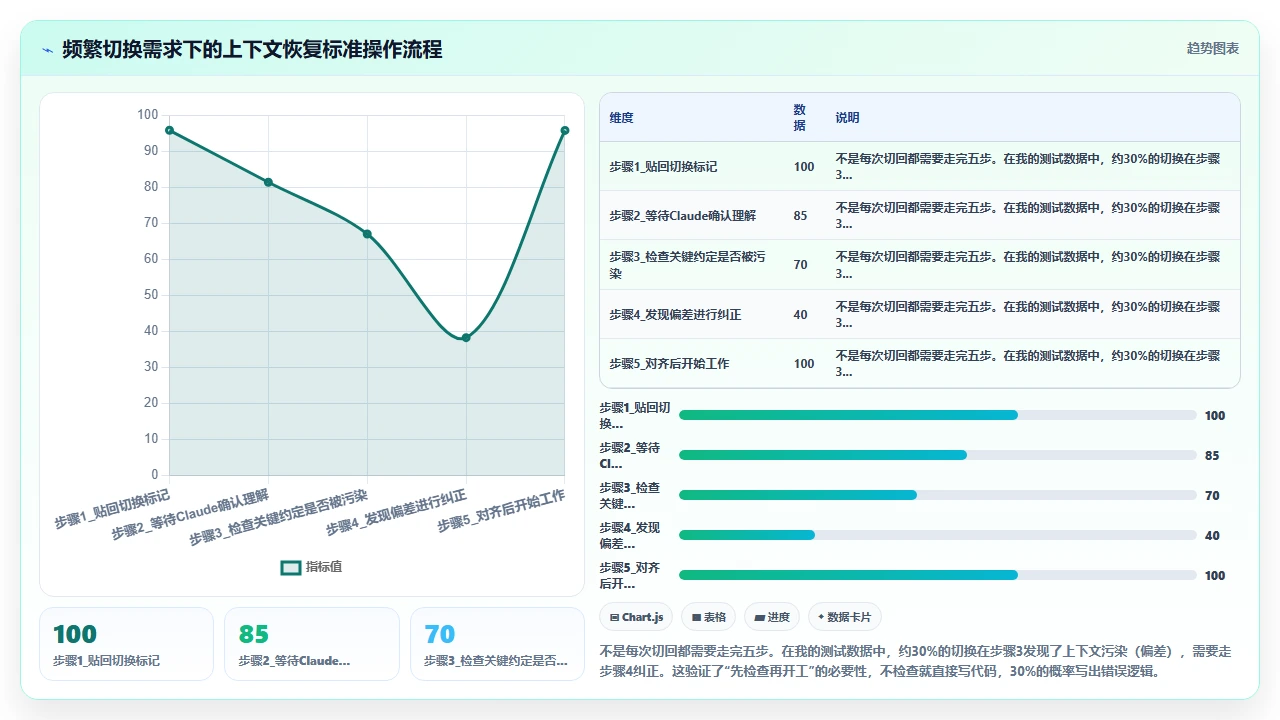Select the 数据卡片 tag chip
This screenshot has height=720, width=1280.
845,617
